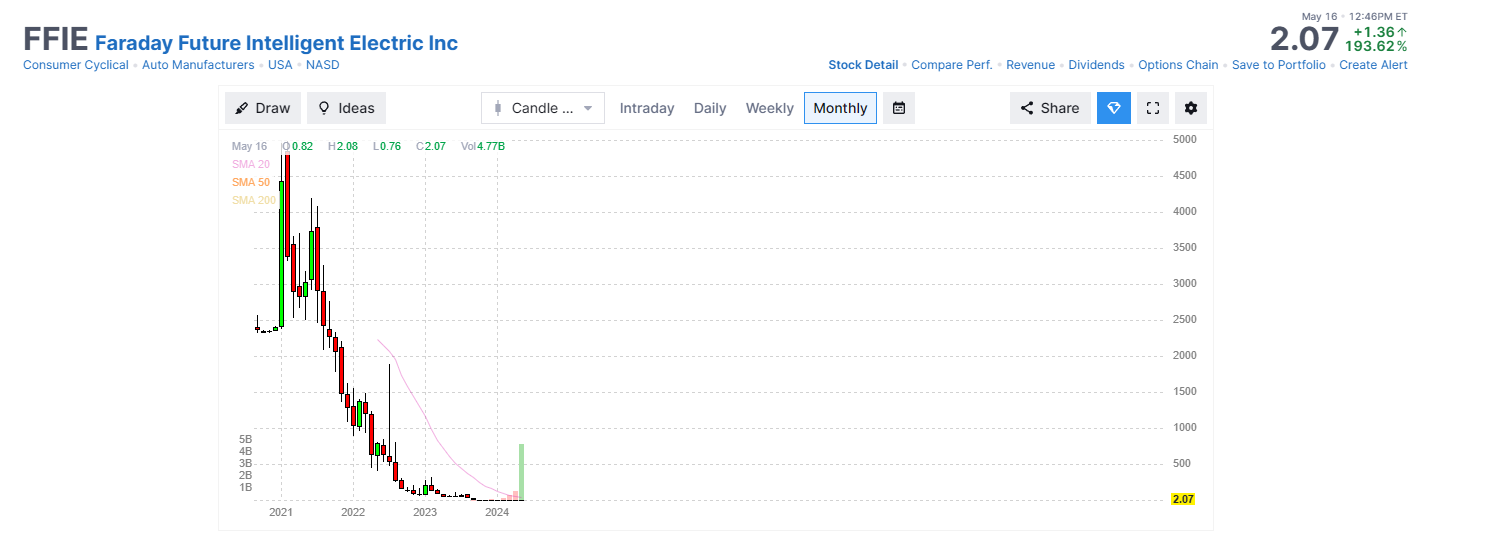The height and width of the screenshot is (545, 1488).
Task: Share the FFIE chart
Action: tap(1050, 108)
